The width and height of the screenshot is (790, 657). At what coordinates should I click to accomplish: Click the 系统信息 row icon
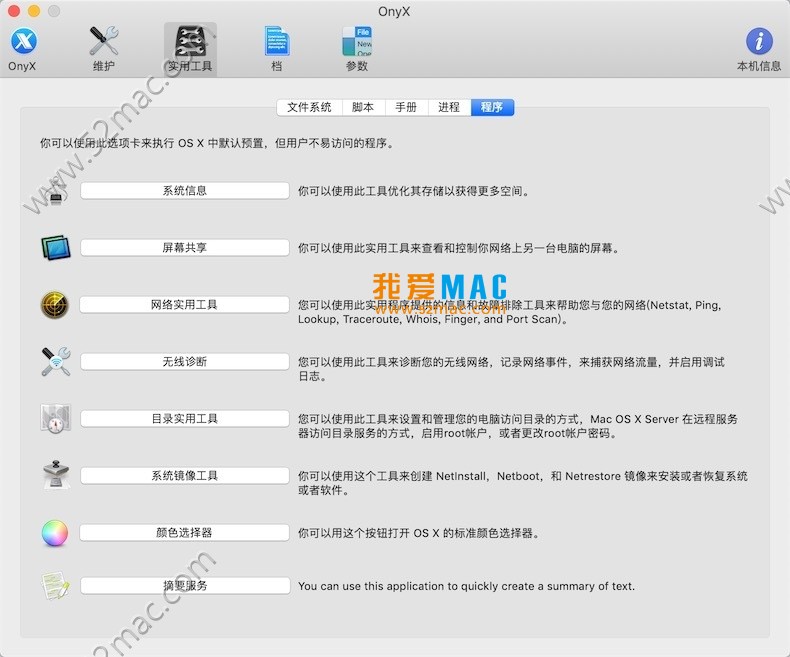pyautogui.click(x=55, y=191)
